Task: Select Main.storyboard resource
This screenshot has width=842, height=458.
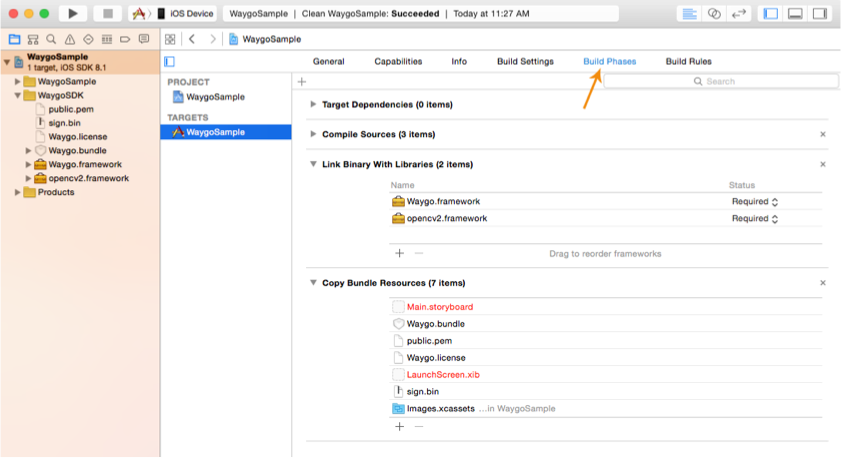Action: point(605,307)
